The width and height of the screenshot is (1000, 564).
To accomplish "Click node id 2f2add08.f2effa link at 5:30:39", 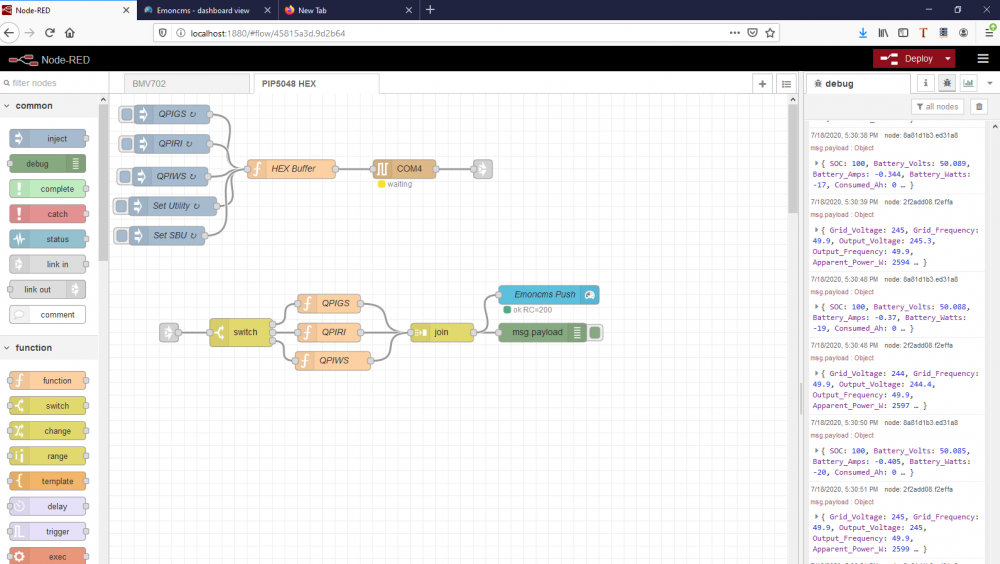I will [918, 202].
